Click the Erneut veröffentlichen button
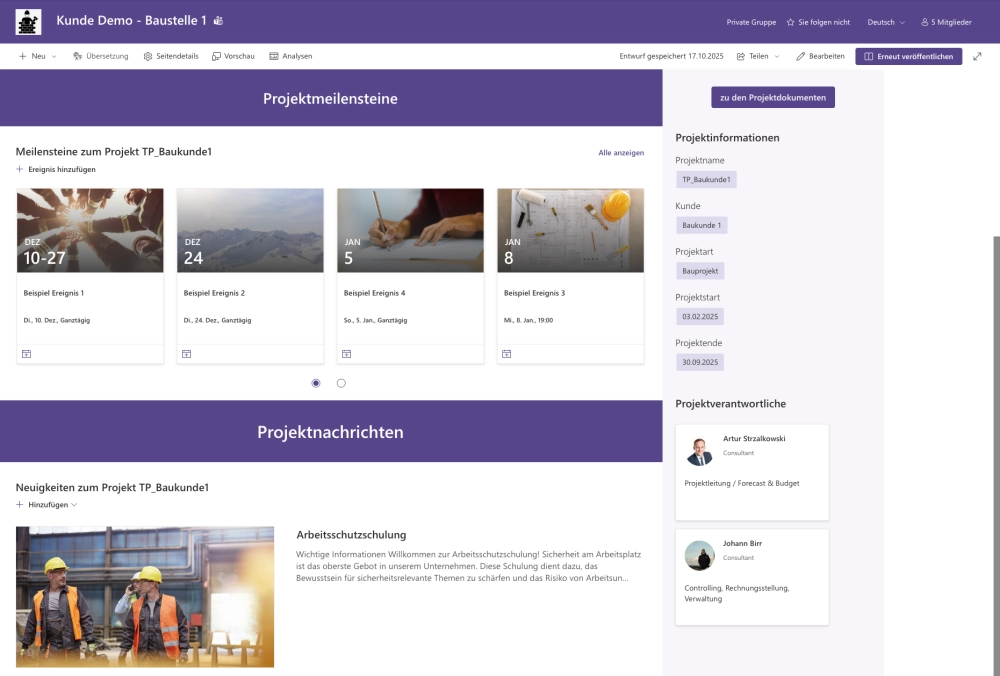 [907, 57]
